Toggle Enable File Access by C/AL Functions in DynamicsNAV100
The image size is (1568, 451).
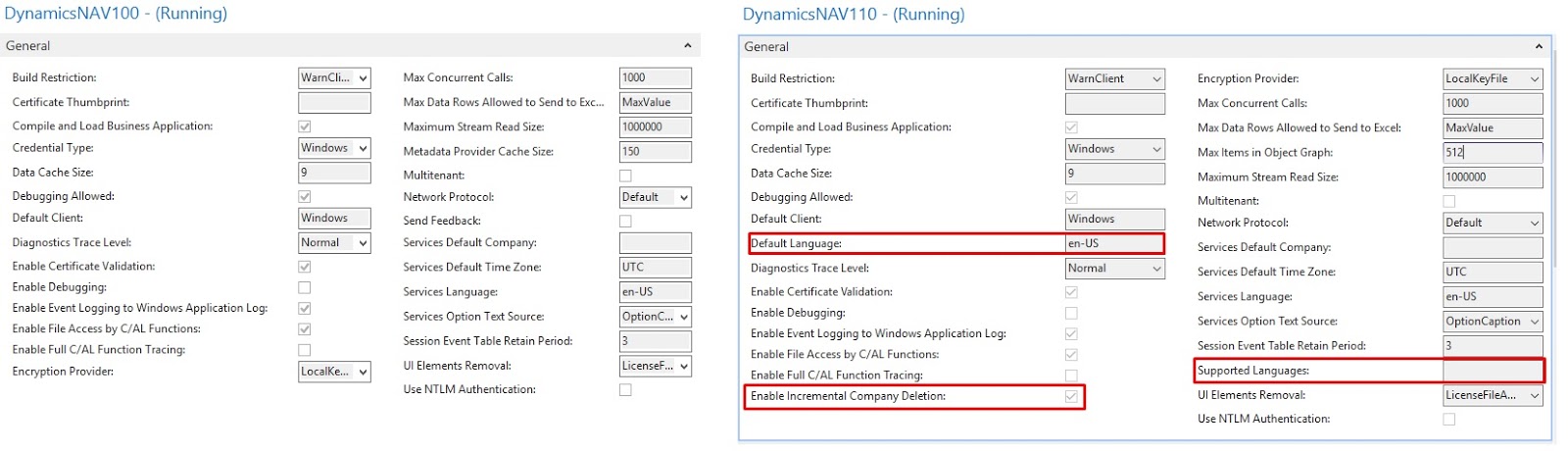305,329
